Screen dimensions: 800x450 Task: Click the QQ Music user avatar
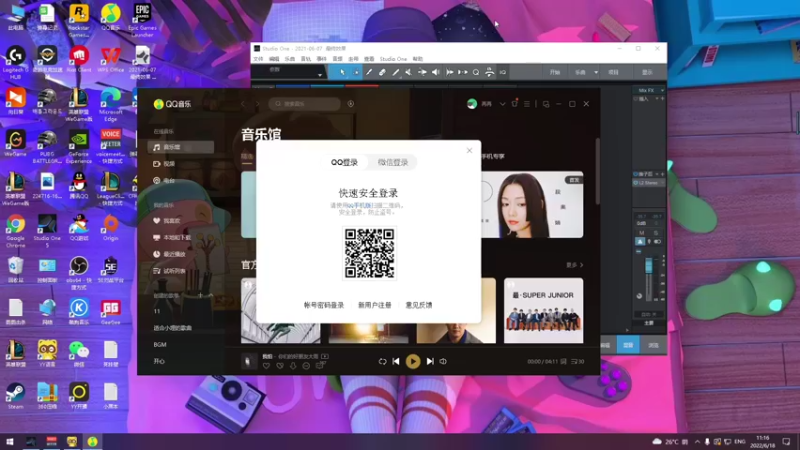472,104
